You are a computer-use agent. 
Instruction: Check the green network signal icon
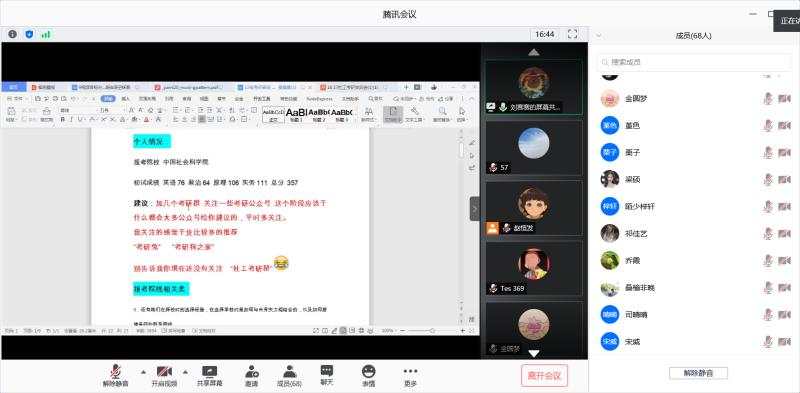(x=46, y=34)
